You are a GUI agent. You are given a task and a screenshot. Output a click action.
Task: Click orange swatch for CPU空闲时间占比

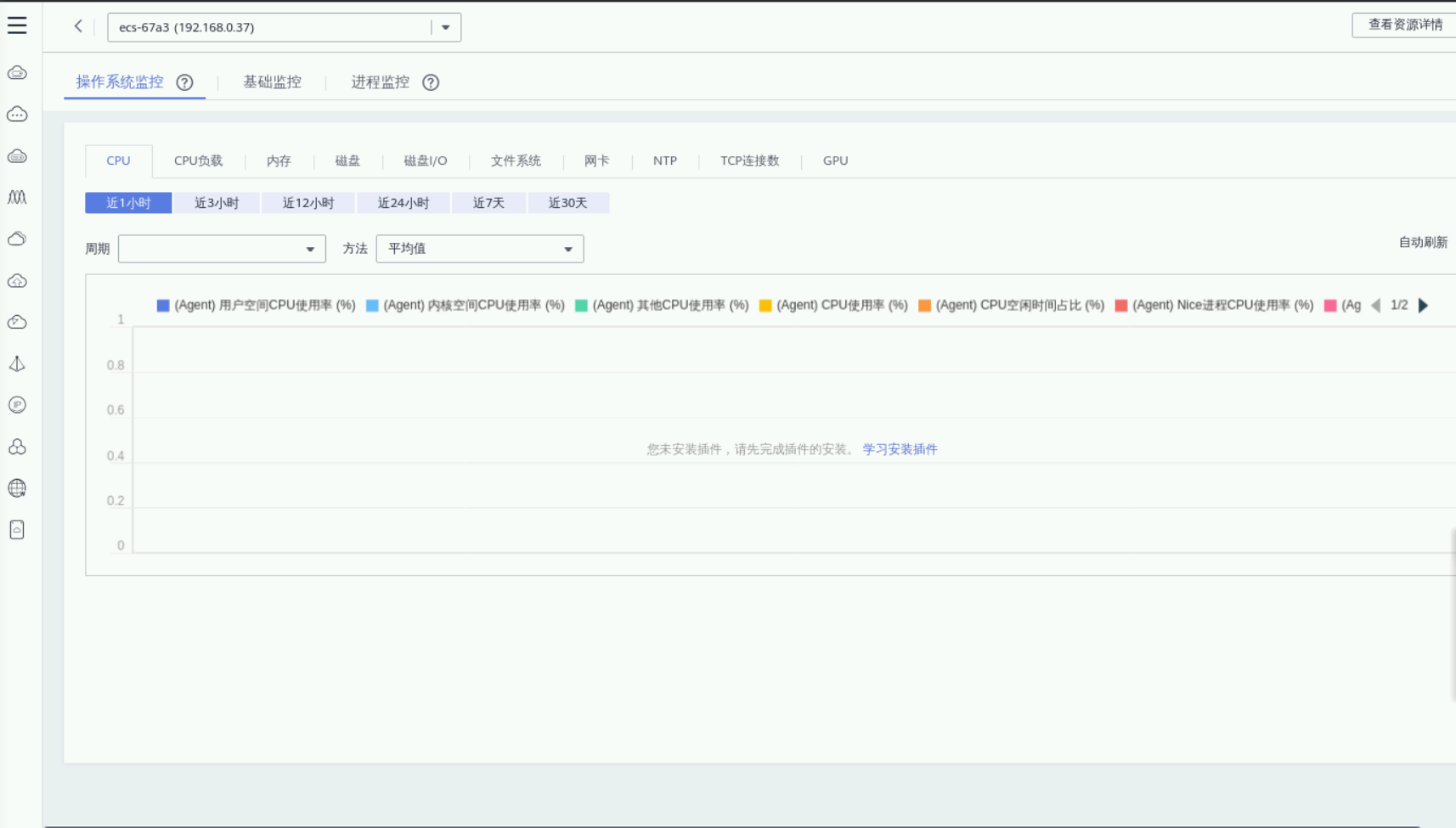pyautogui.click(x=924, y=306)
